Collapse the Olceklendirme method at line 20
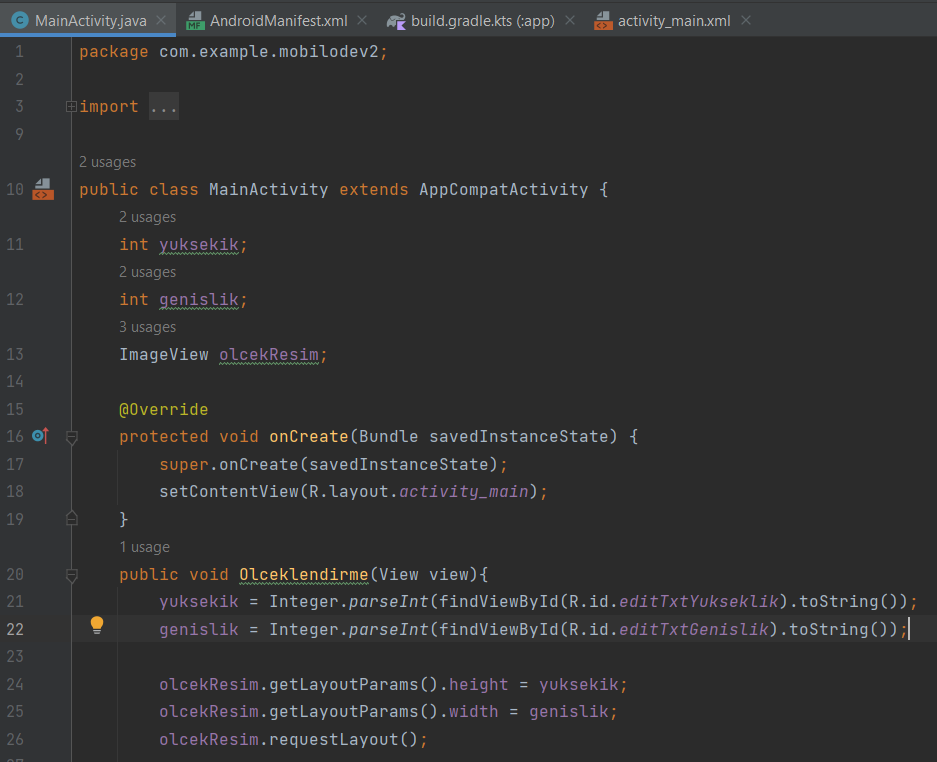The height and width of the screenshot is (762, 937). point(72,576)
